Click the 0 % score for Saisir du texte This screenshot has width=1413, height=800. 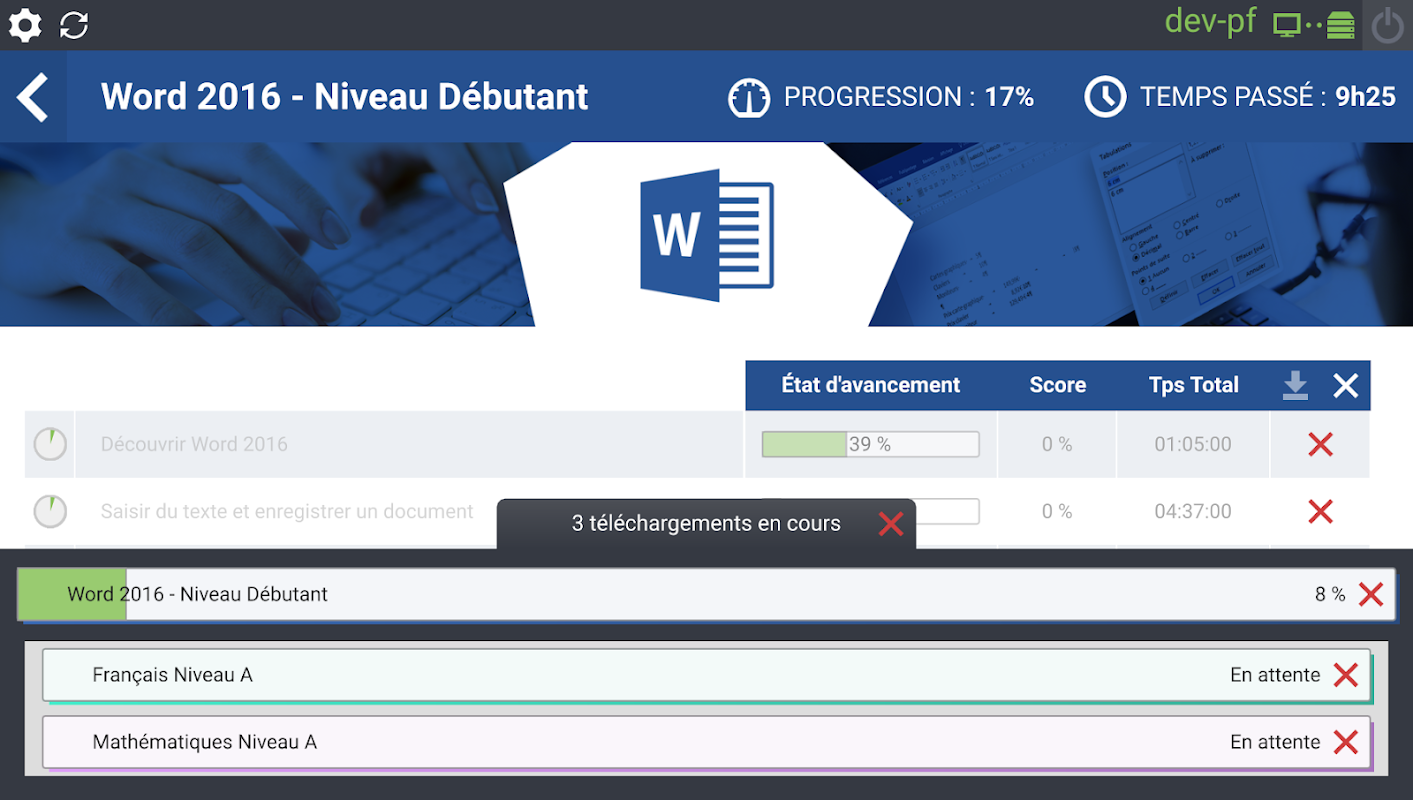pos(1057,511)
